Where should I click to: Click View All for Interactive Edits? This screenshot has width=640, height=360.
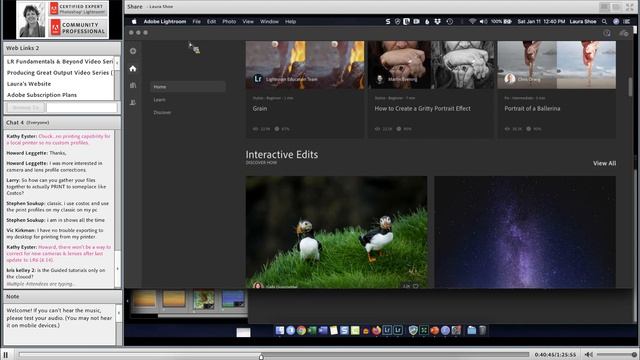tap(604, 163)
